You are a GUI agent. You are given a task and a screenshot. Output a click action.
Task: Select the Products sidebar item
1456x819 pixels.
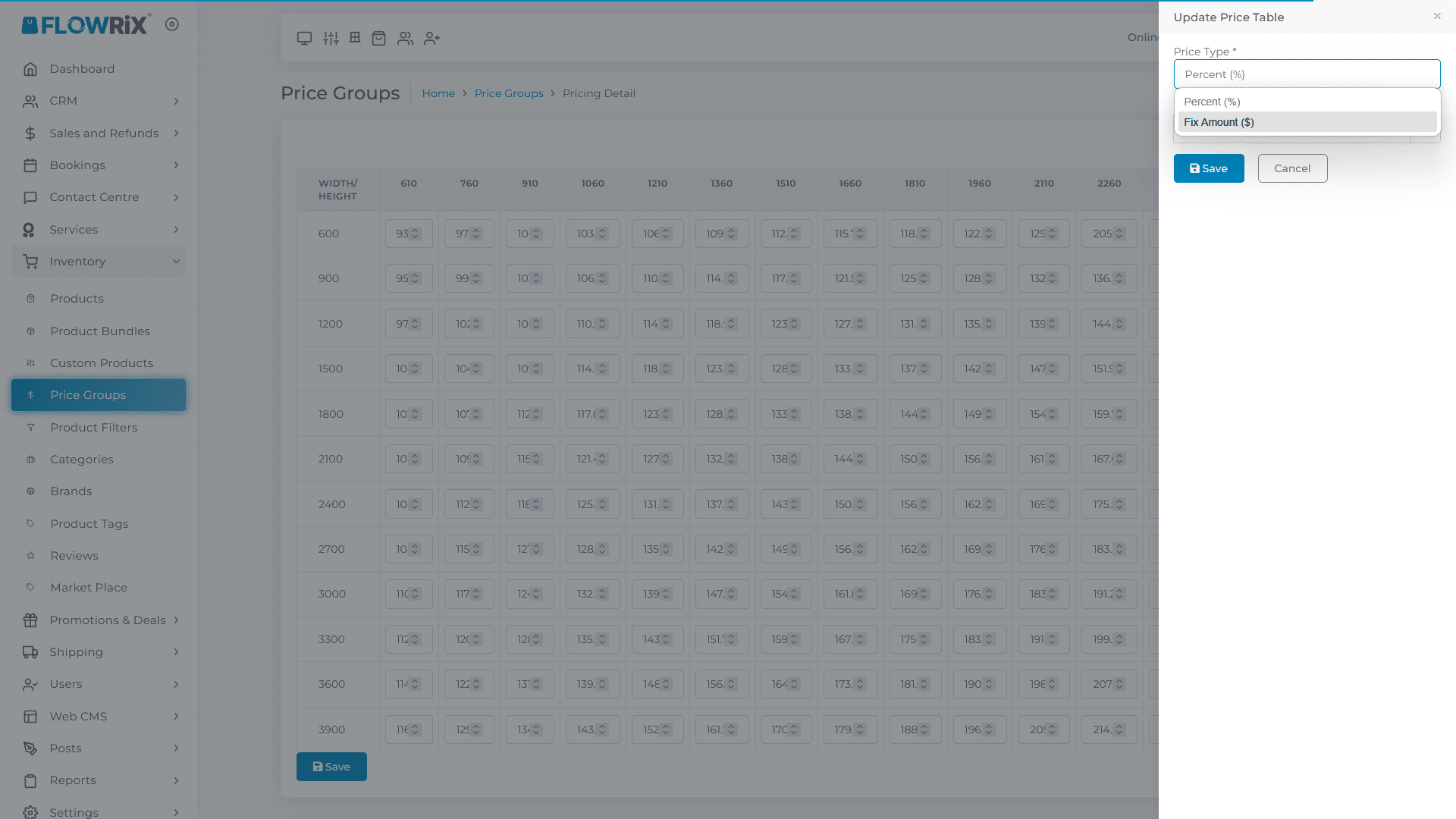77,298
